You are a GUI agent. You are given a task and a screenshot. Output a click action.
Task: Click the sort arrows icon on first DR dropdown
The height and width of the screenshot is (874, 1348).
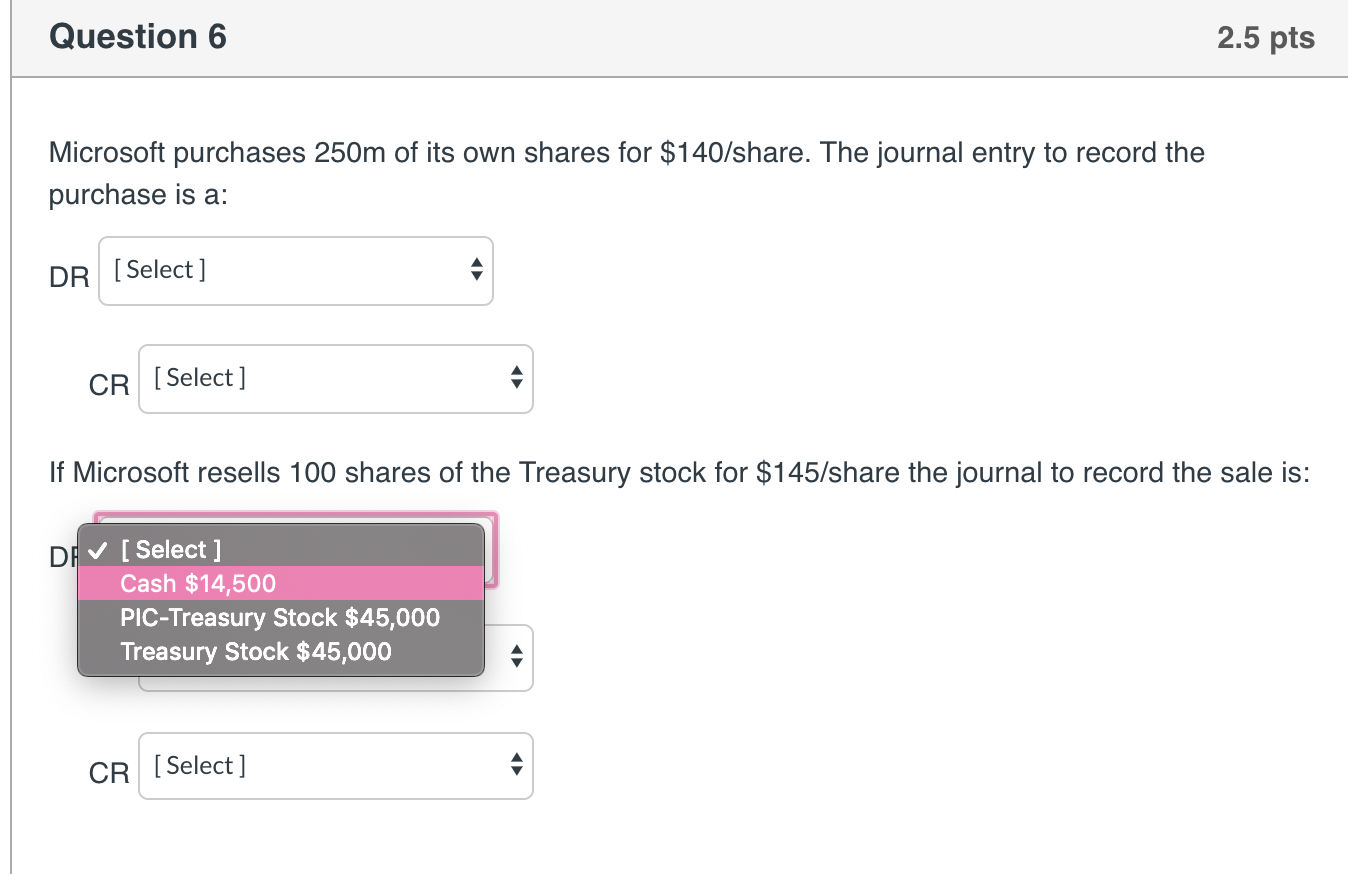(x=475, y=270)
